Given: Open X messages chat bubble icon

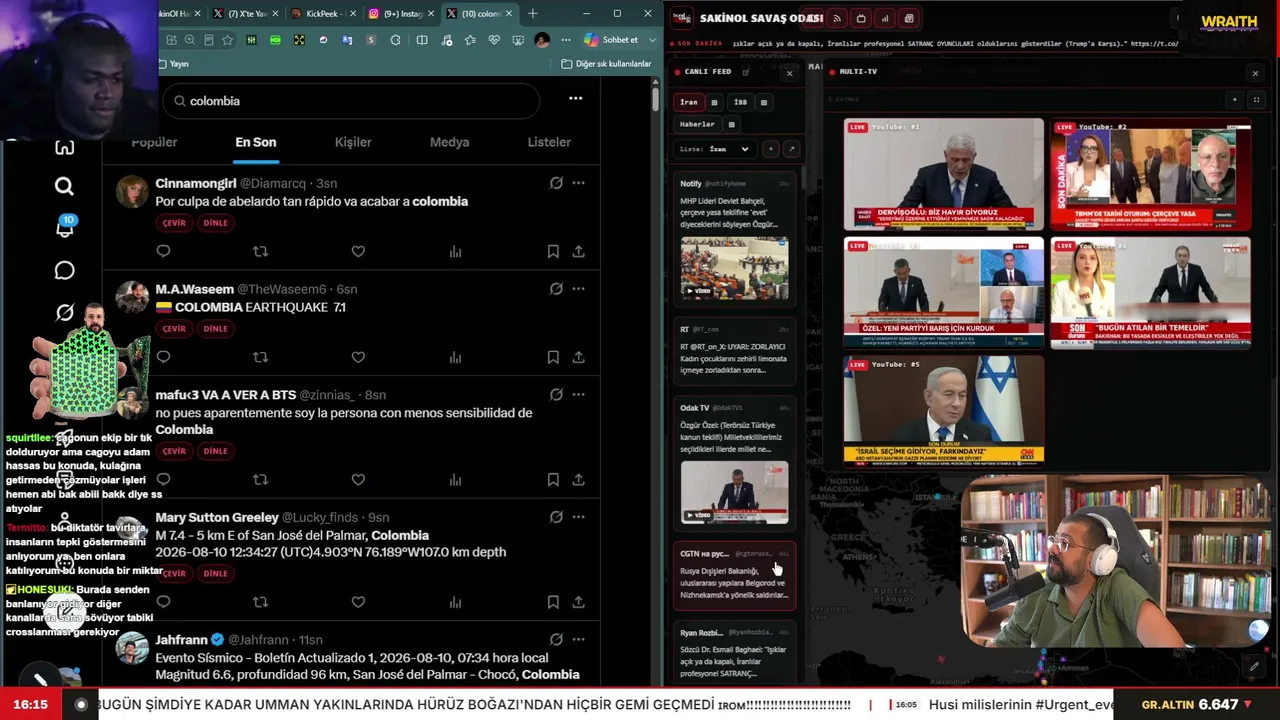Looking at the screenshot, I should [64, 271].
